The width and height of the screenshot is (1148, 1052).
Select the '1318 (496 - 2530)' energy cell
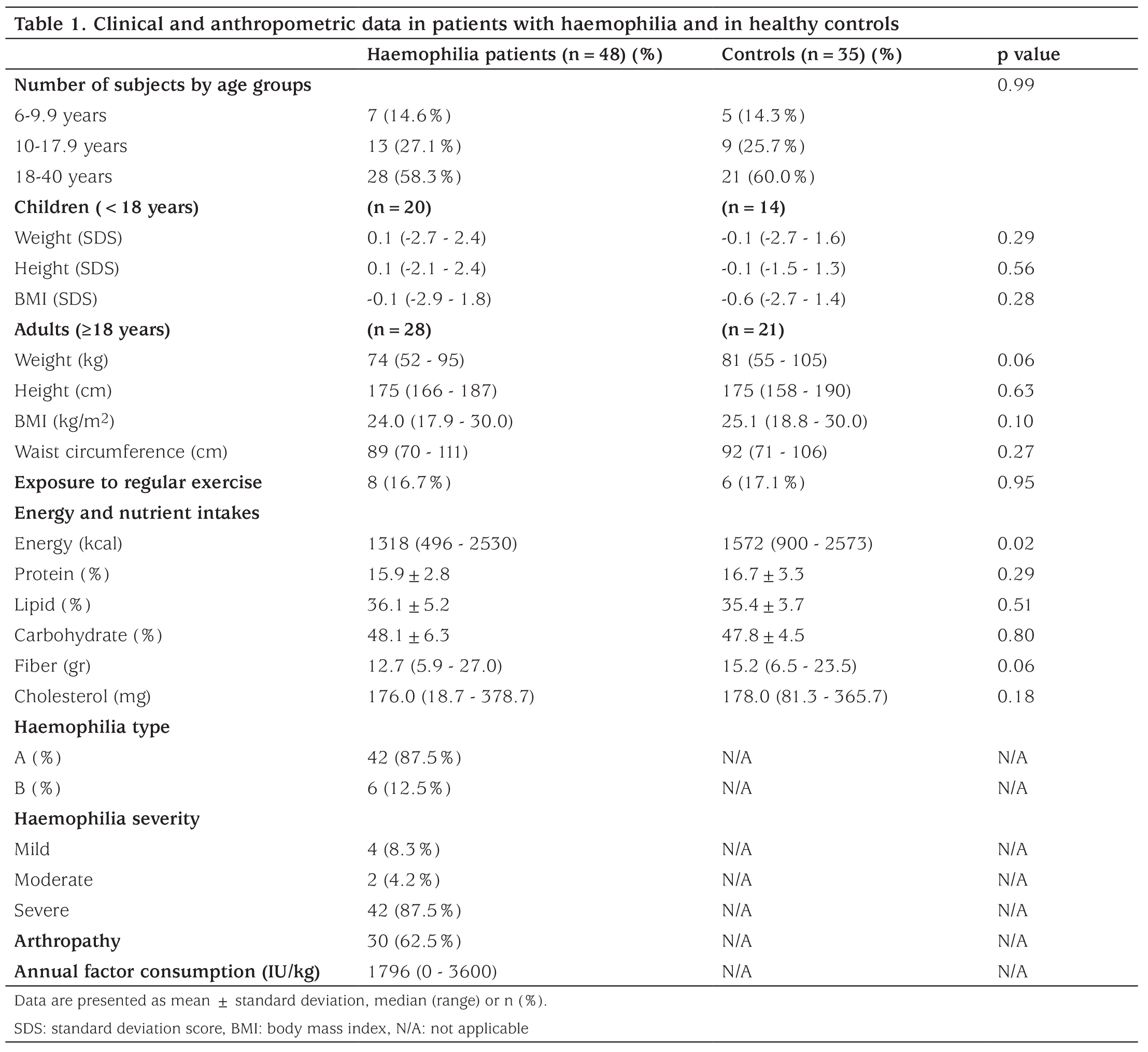[x=442, y=544]
